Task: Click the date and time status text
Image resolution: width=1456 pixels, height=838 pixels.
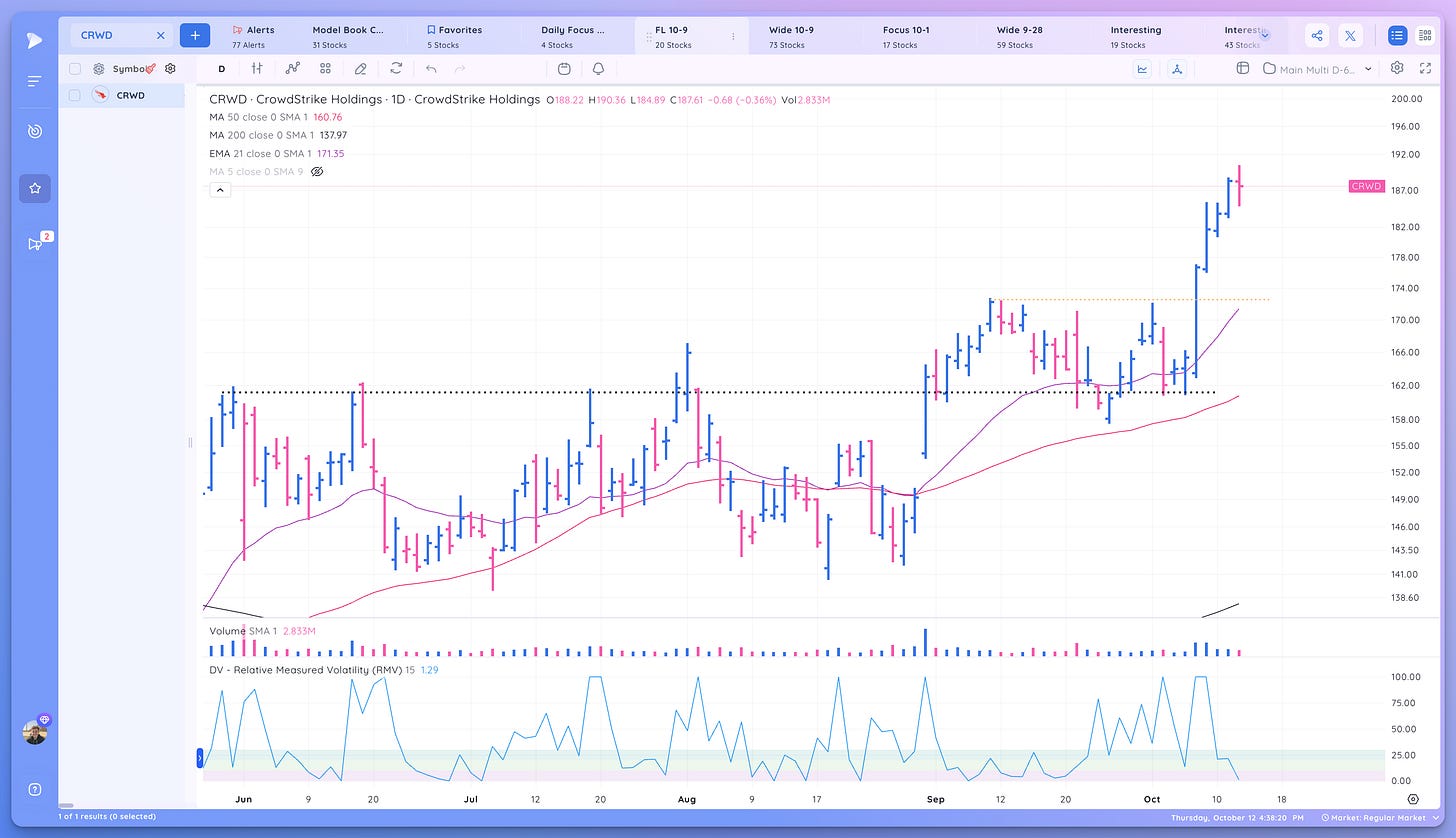Action: point(1238,818)
